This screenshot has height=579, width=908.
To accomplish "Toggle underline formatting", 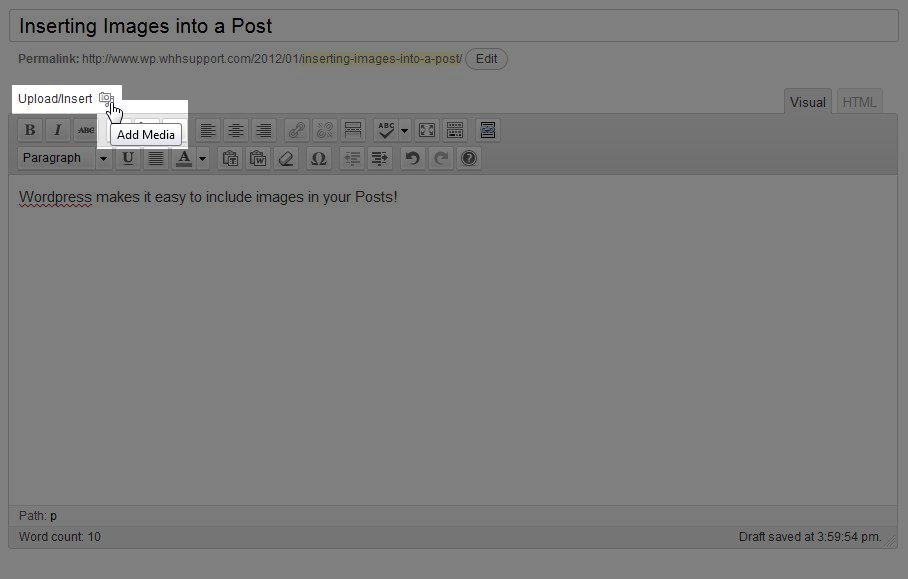I will (128, 158).
